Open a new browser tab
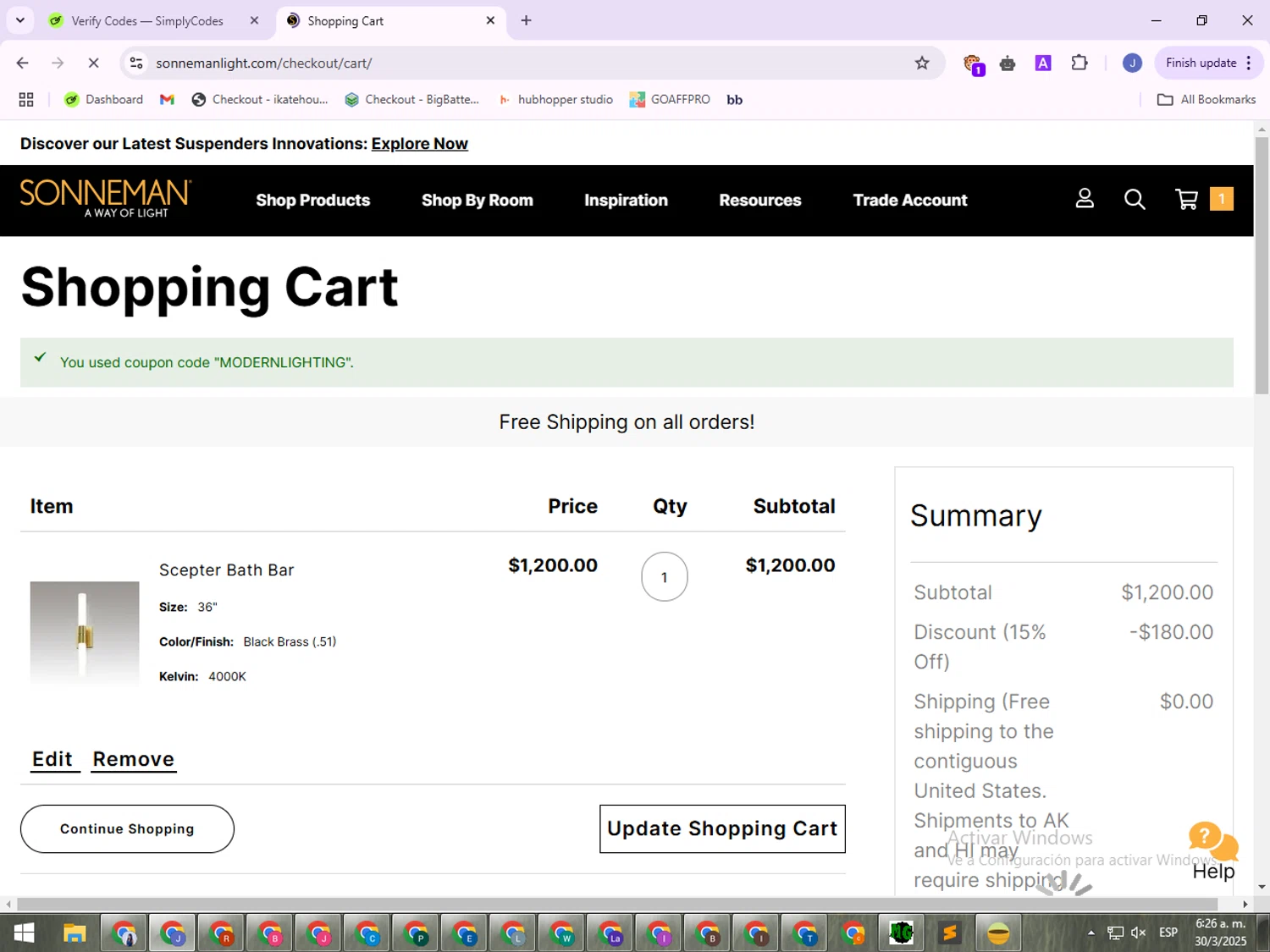Screen dimensions: 1270x952 (x=527, y=20)
